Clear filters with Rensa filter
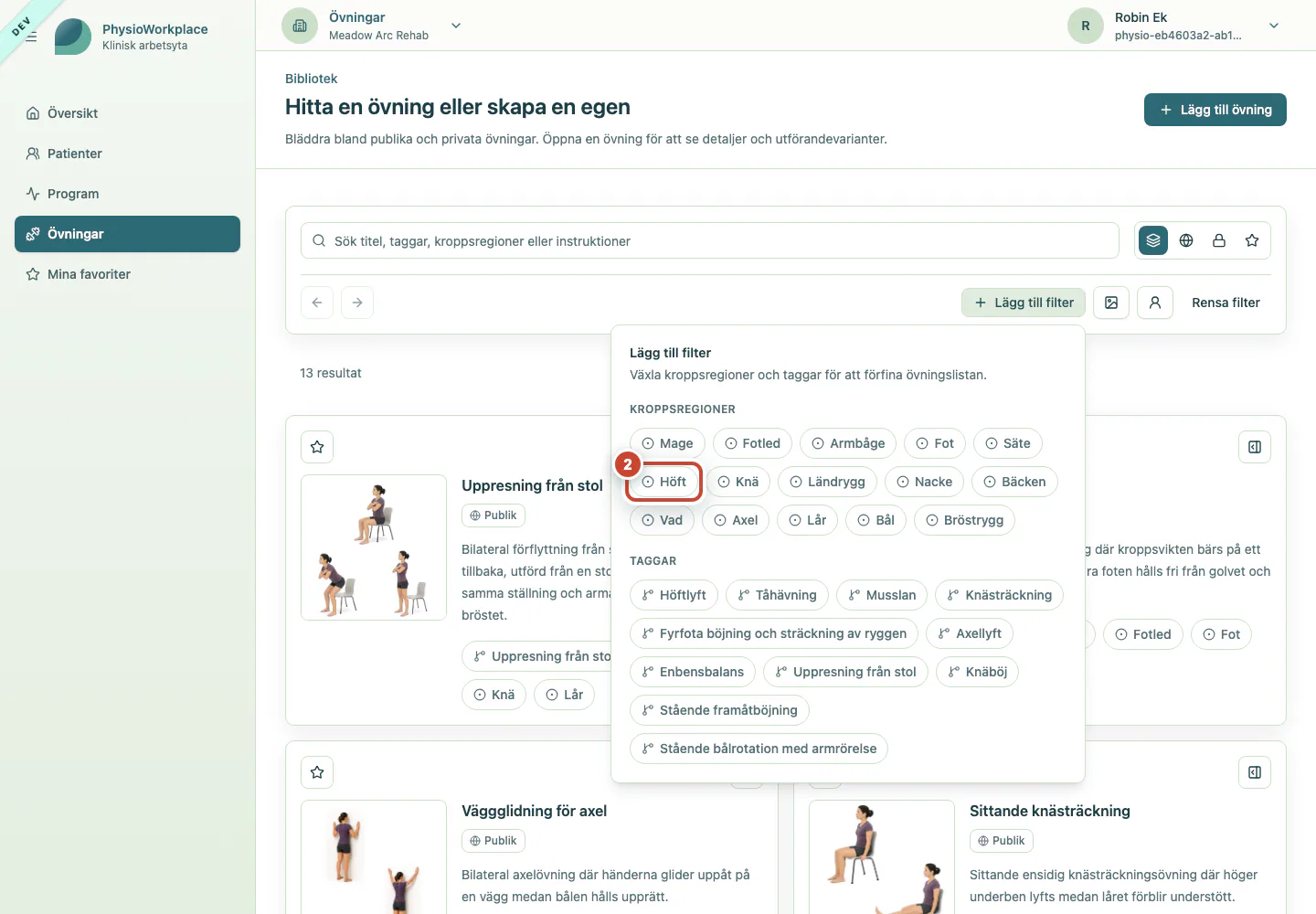1316x914 pixels. click(1226, 303)
